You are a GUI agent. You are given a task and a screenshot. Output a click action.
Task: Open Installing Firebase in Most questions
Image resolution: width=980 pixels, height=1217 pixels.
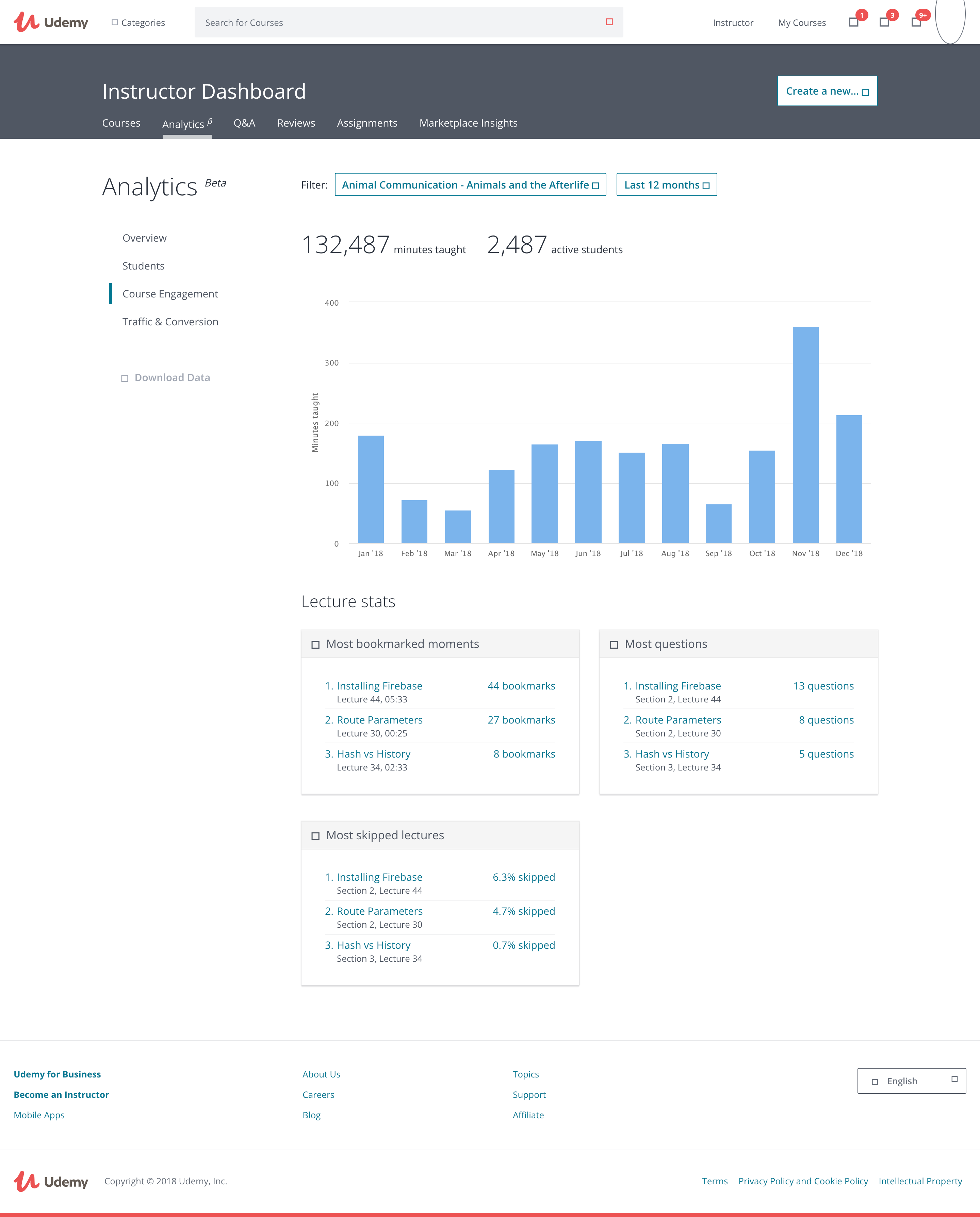[x=678, y=686]
